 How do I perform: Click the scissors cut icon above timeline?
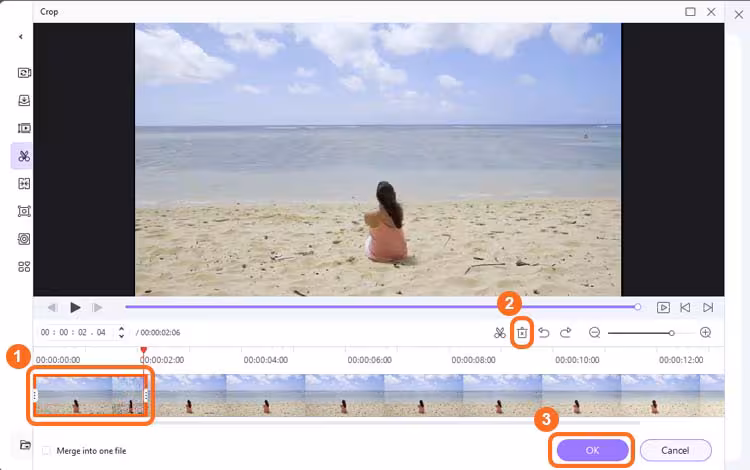point(500,332)
